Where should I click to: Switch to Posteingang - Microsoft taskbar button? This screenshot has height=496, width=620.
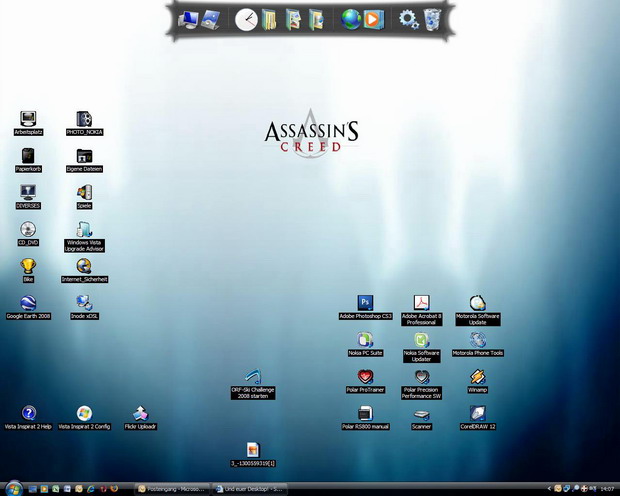[172, 489]
